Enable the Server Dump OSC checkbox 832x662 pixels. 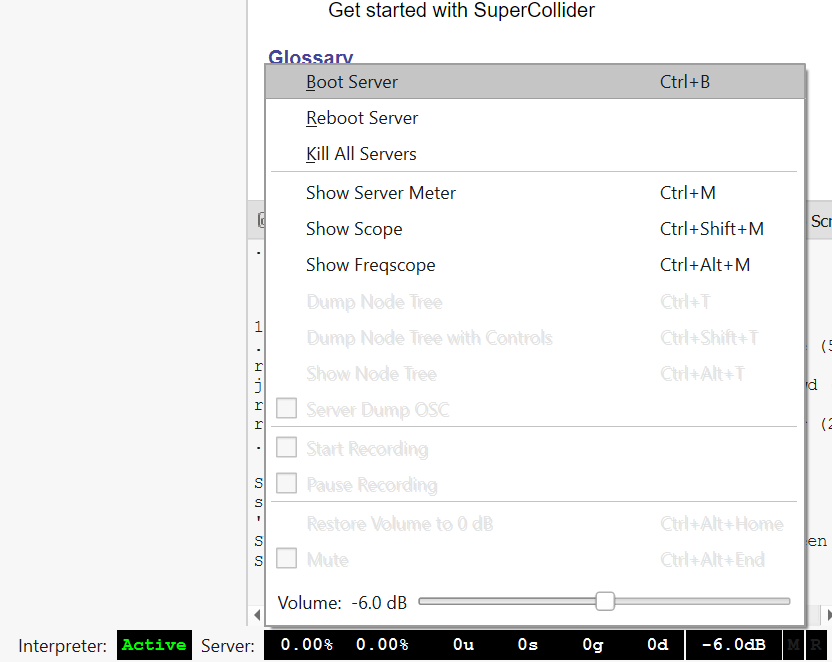tap(286, 408)
